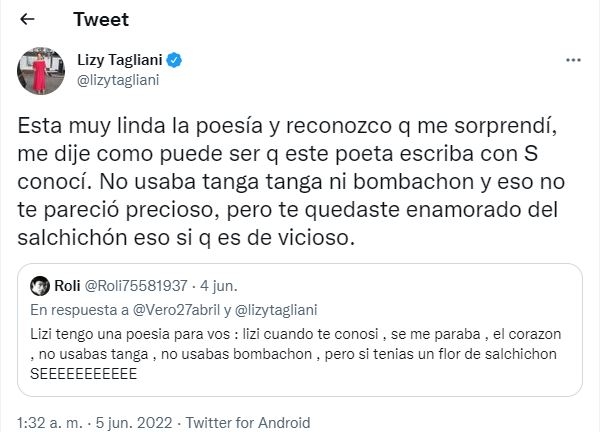
Task: Click the @lizytagliani handle
Action: tap(118, 82)
